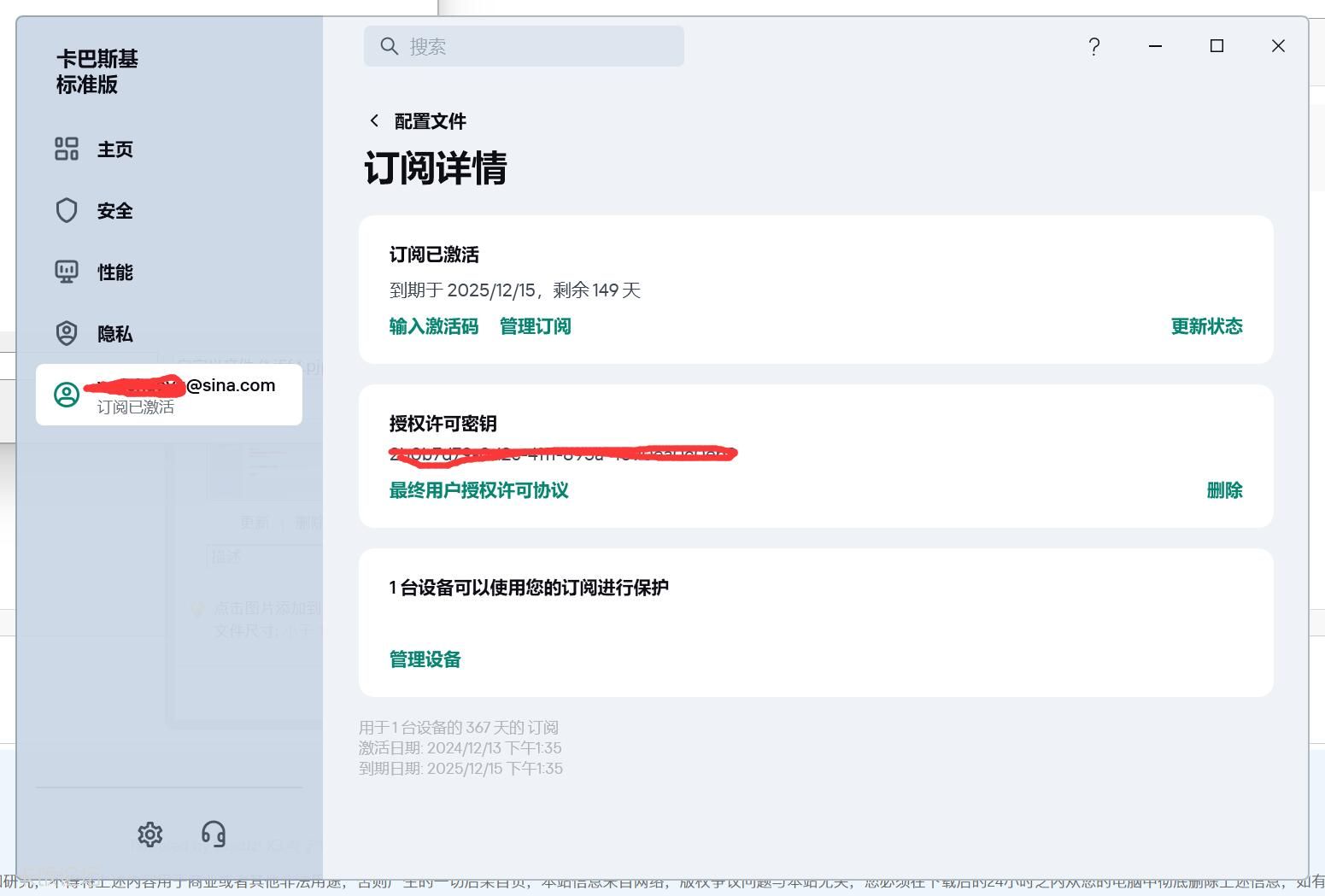
Task: Click the 管理订阅 link
Action: click(536, 326)
